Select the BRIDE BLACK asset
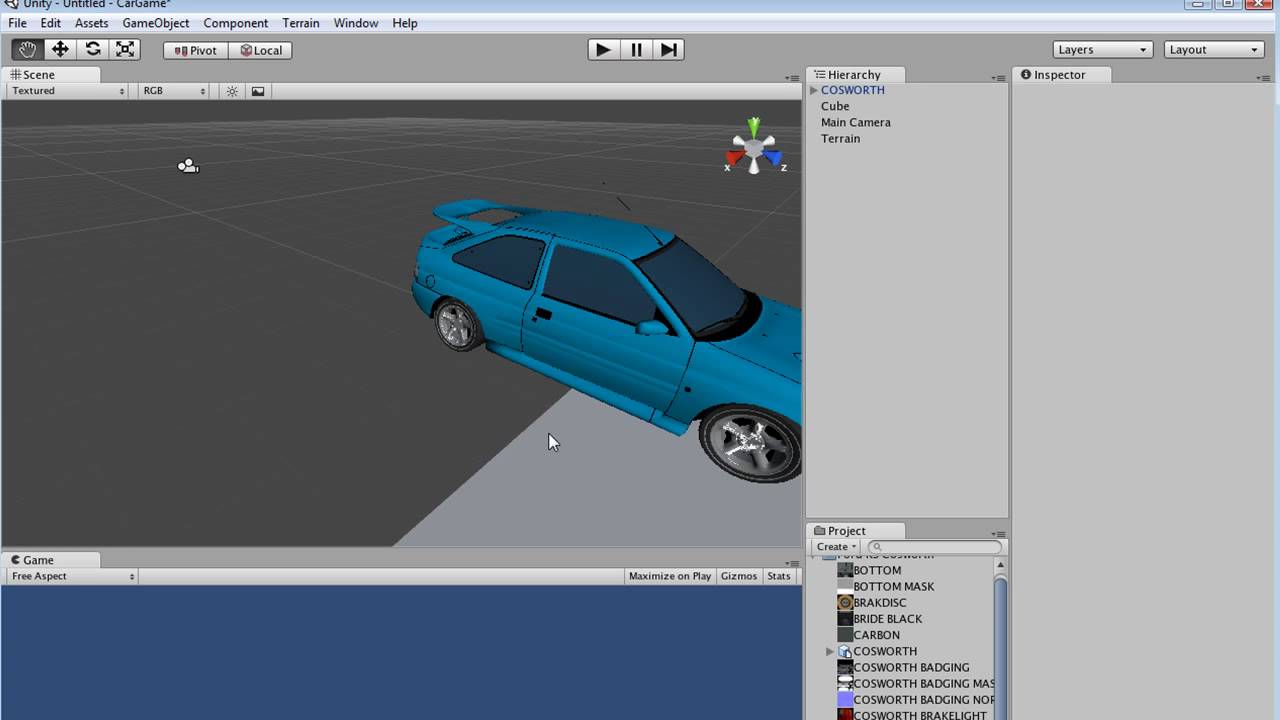The image size is (1280, 720). coord(888,618)
